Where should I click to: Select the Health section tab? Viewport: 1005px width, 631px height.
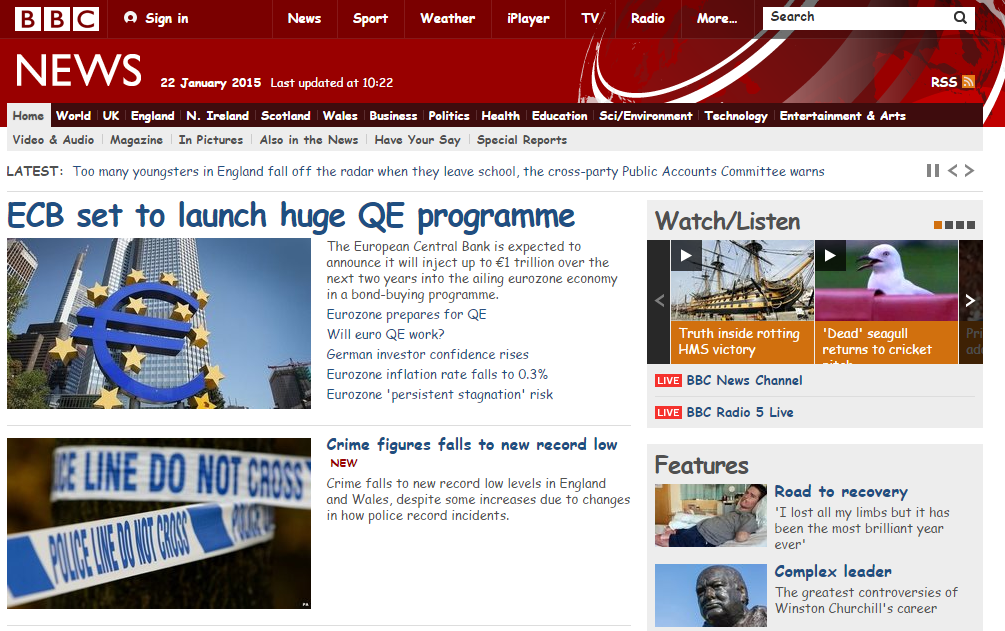coord(501,116)
